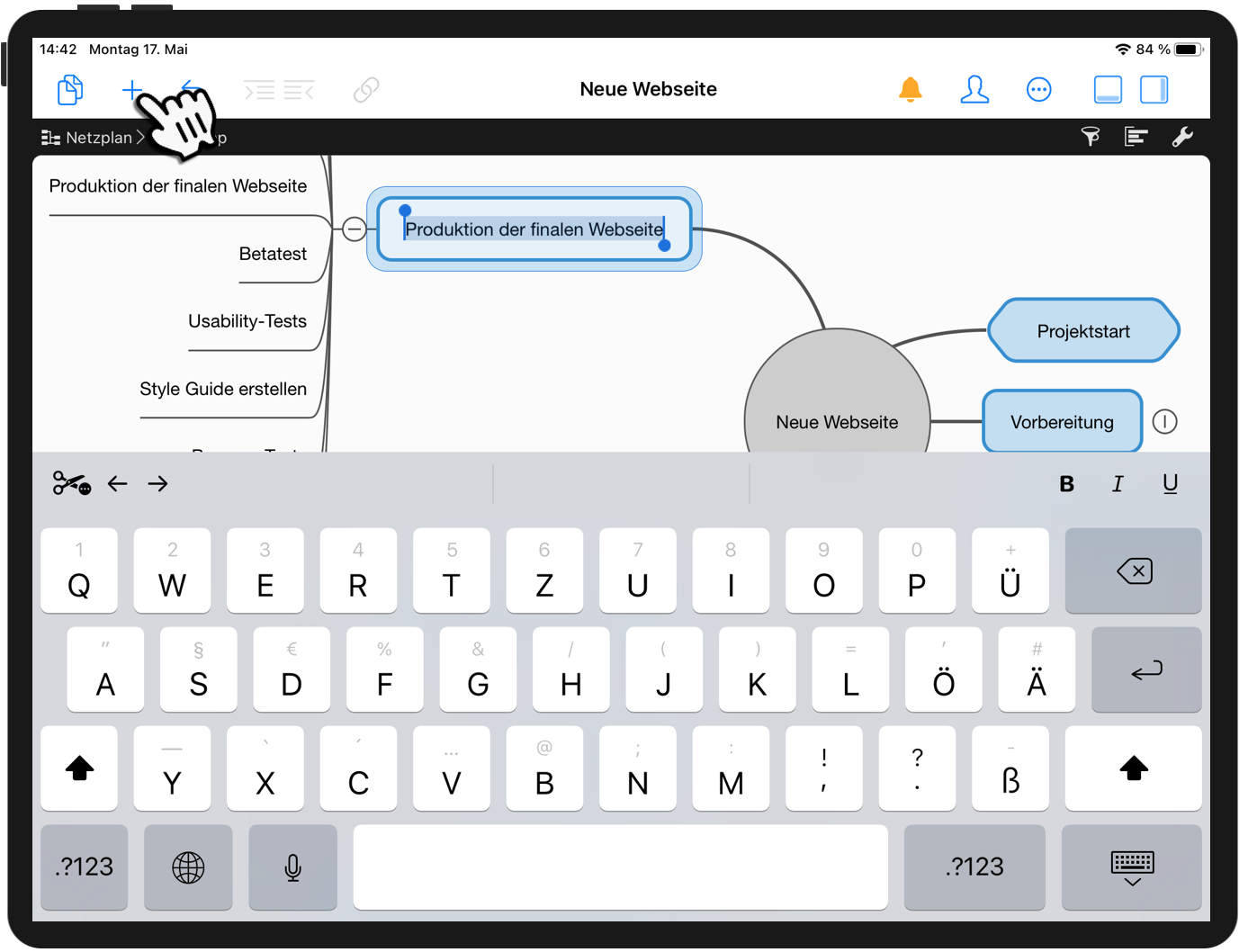Select Netzplan in the breadcrumb bar

[99, 137]
